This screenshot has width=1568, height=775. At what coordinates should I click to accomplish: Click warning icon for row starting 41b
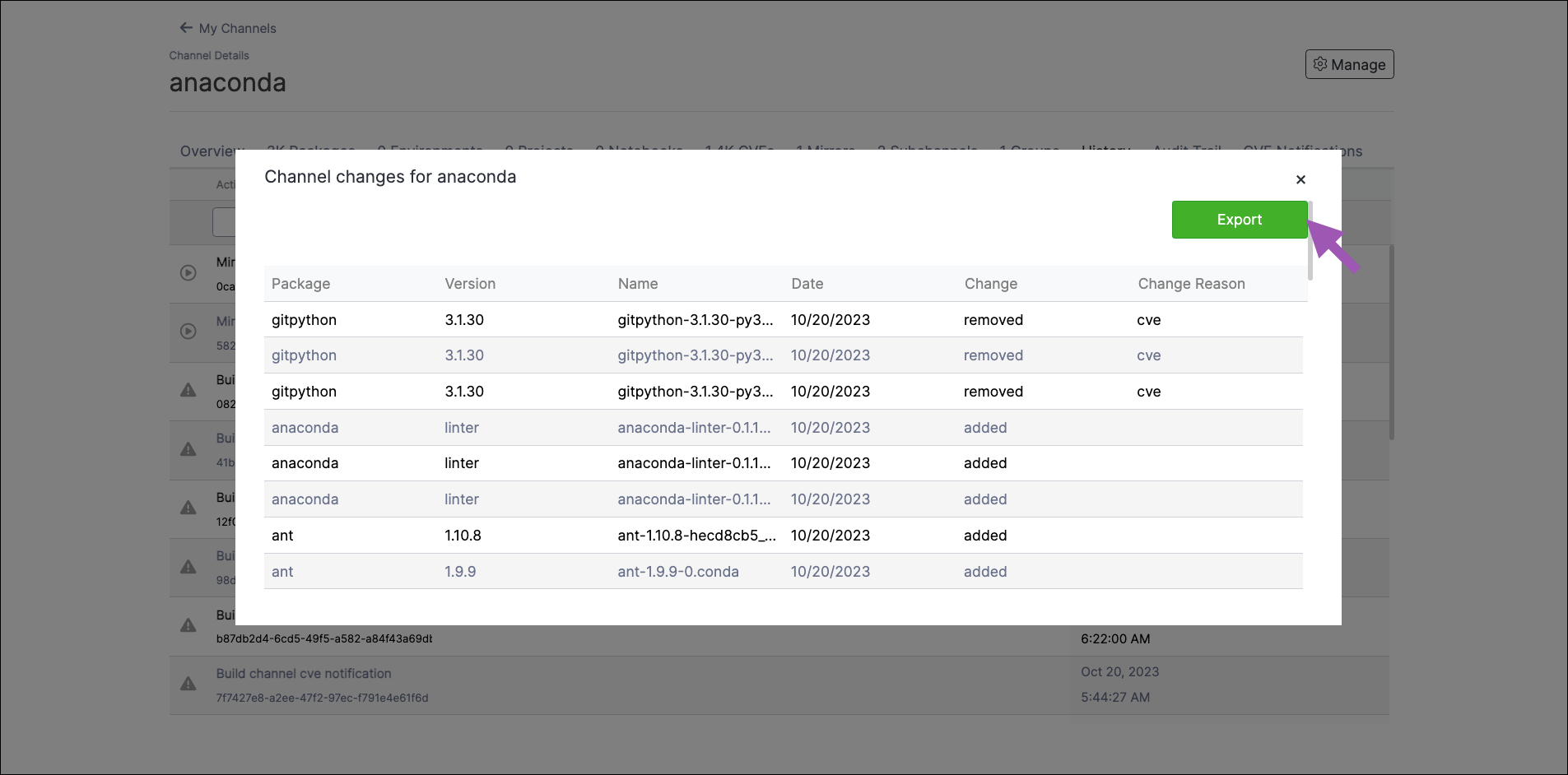click(188, 449)
